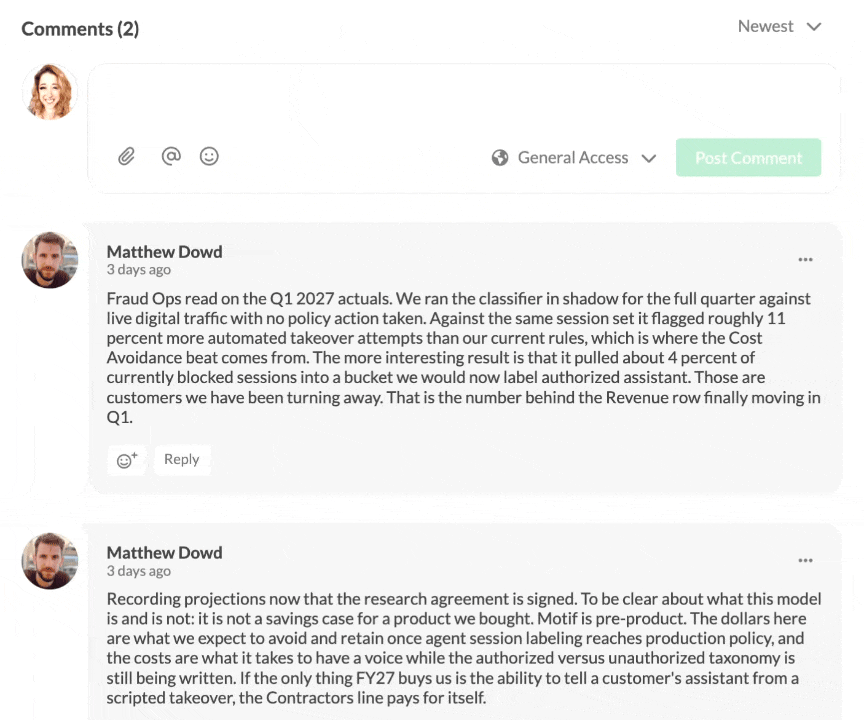Click the chevron beside General Access
Screen dimensions: 864x720
pyautogui.click(x=649, y=159)
